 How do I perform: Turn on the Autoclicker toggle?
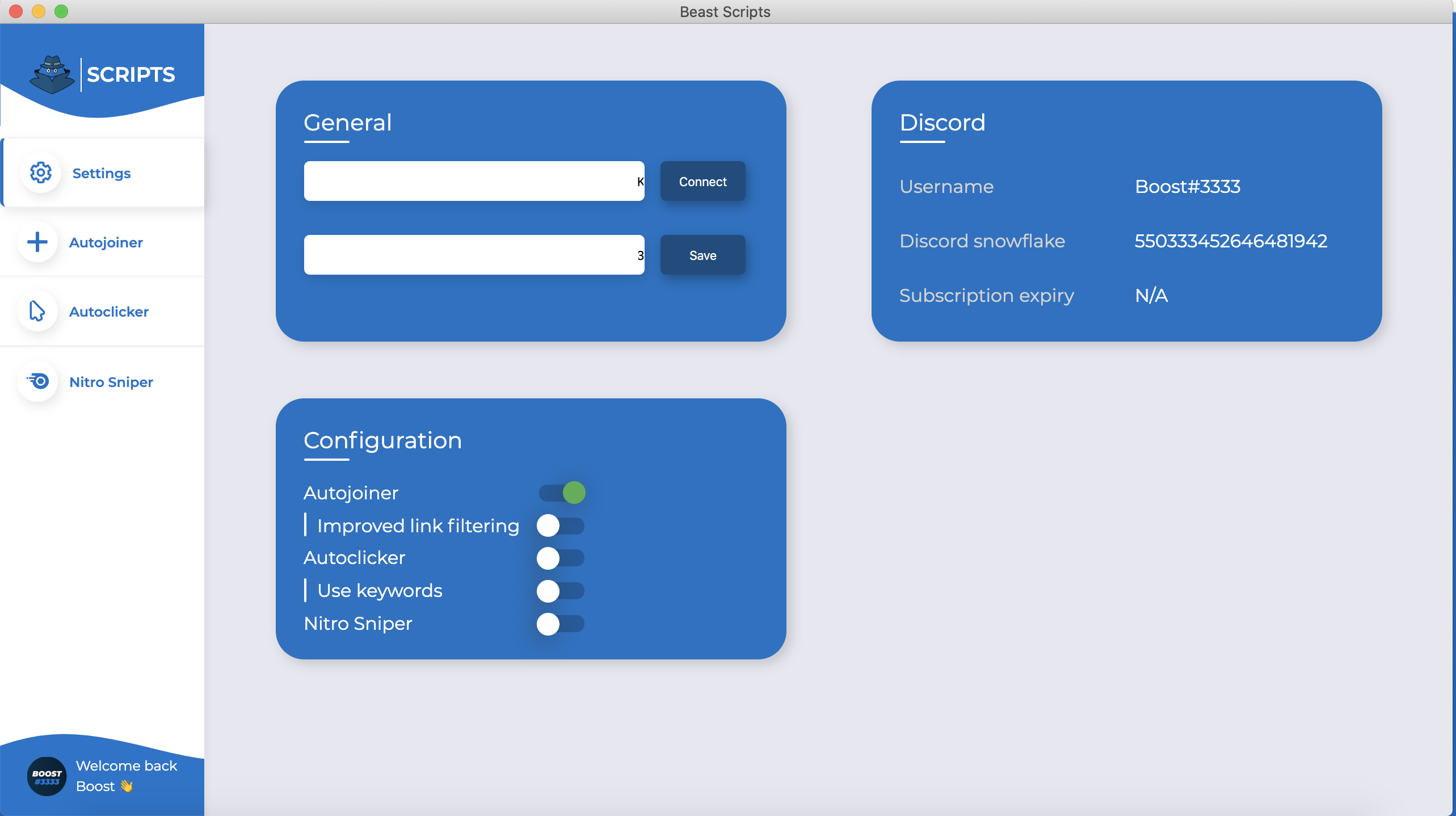click(561, 558)
